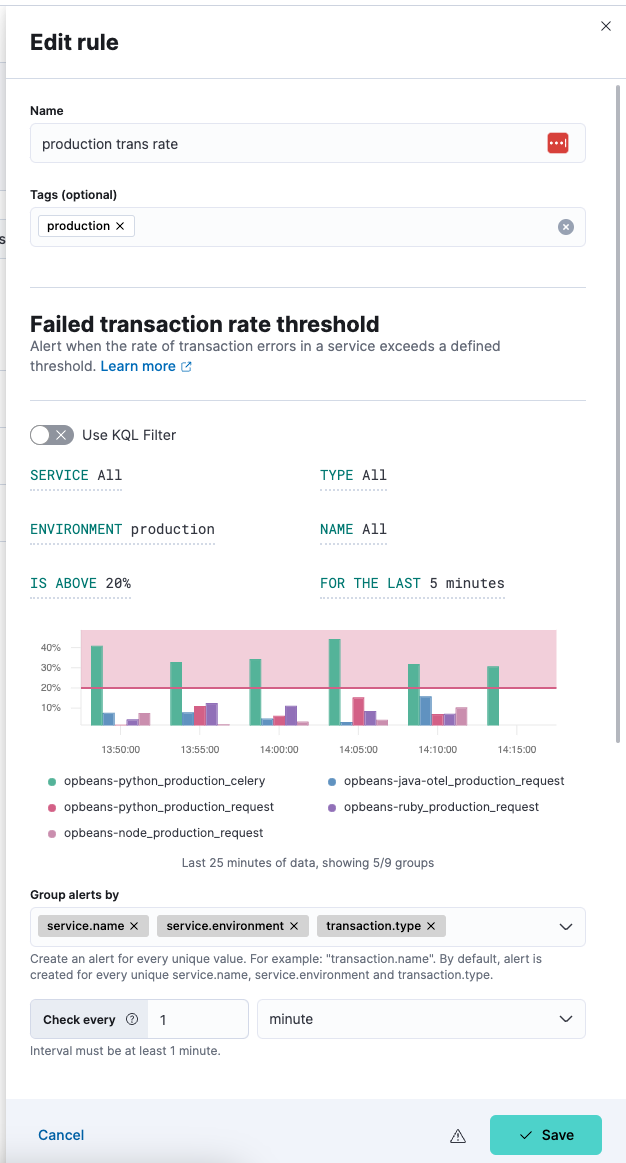The height and width of the screenshot is (1163, 626).
Task: Save the edited rule
Action: pyautogui.click(x=545, y=1135)
